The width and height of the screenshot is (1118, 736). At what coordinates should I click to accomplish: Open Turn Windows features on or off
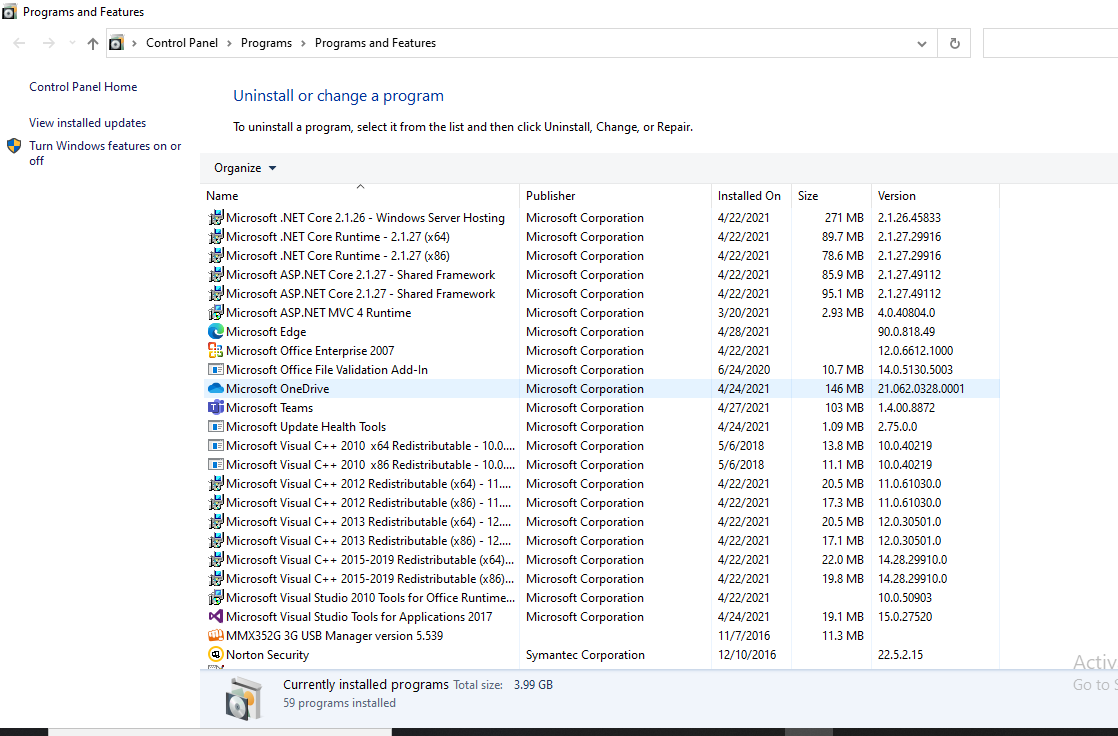(x=105, y=153)
